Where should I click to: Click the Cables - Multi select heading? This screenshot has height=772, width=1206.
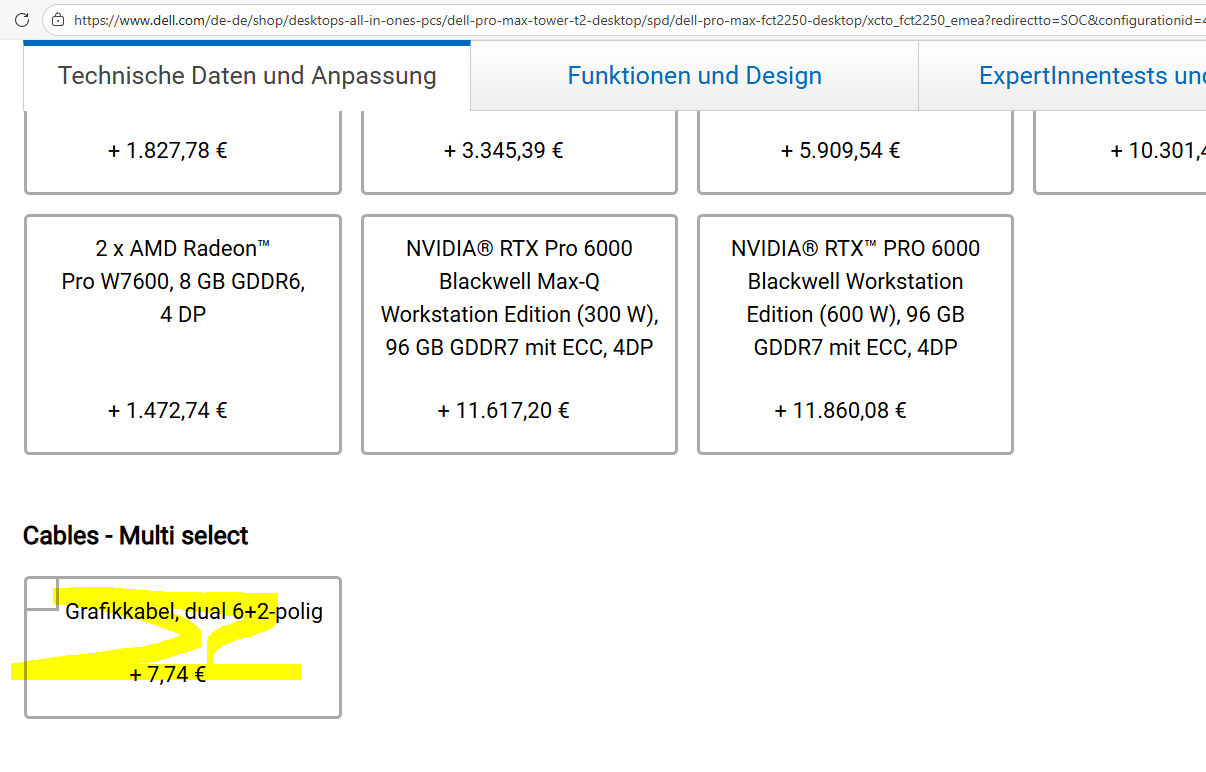pos(135,536)
